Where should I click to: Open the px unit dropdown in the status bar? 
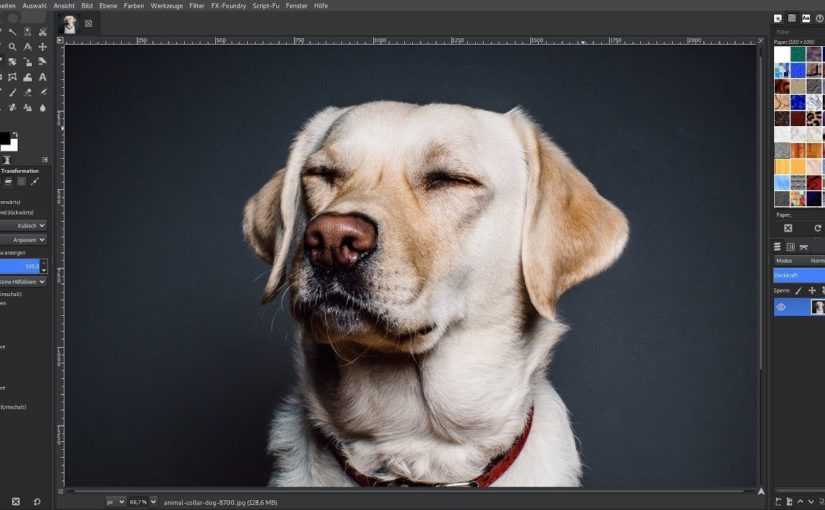116,502
